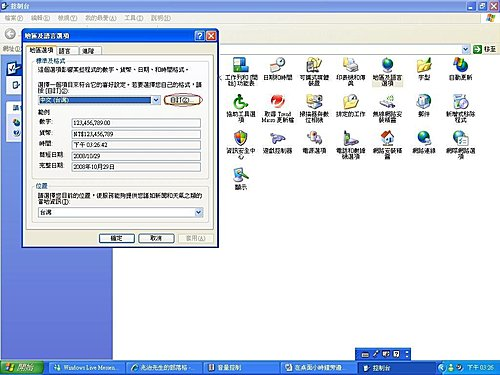Switch to the Advanced (進階) tab

[x=89, y=51]
